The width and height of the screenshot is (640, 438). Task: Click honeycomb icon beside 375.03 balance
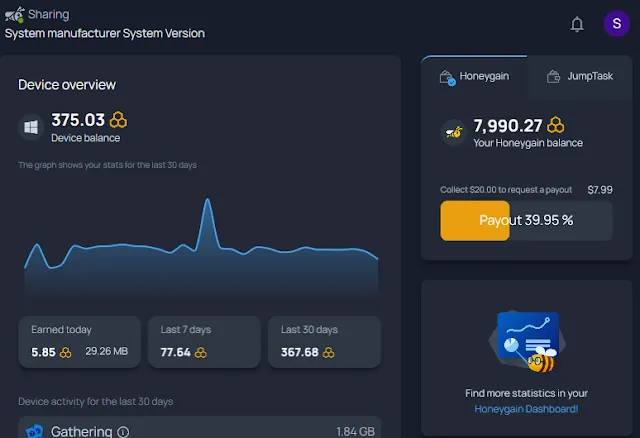click(118, 120)
